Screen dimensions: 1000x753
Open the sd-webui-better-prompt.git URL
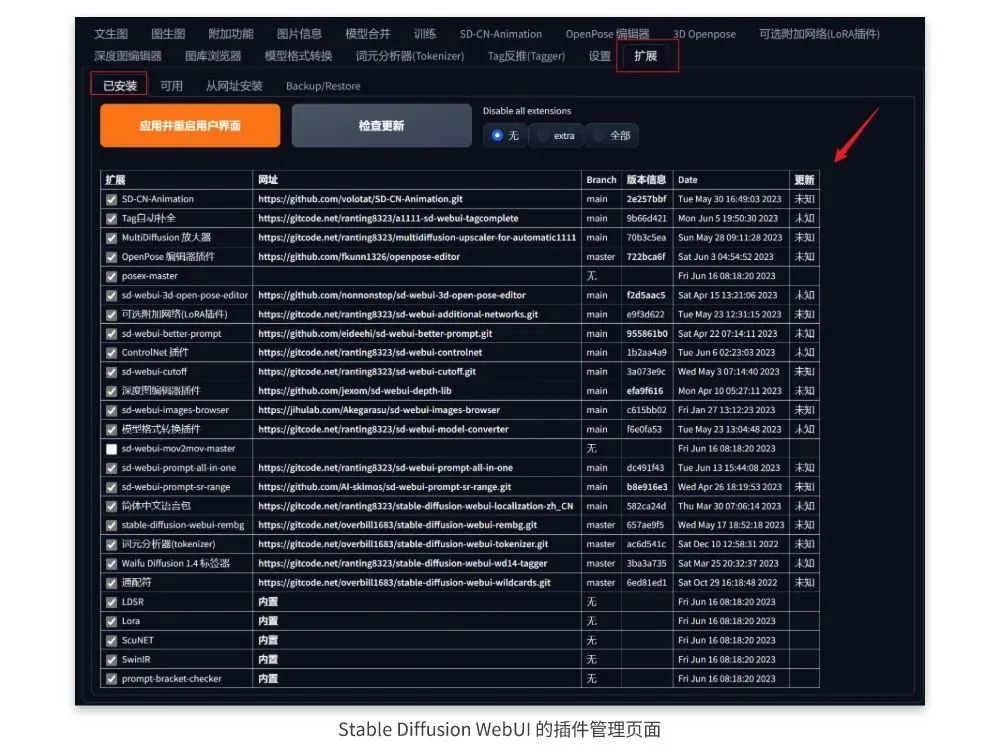coord(375,334)
